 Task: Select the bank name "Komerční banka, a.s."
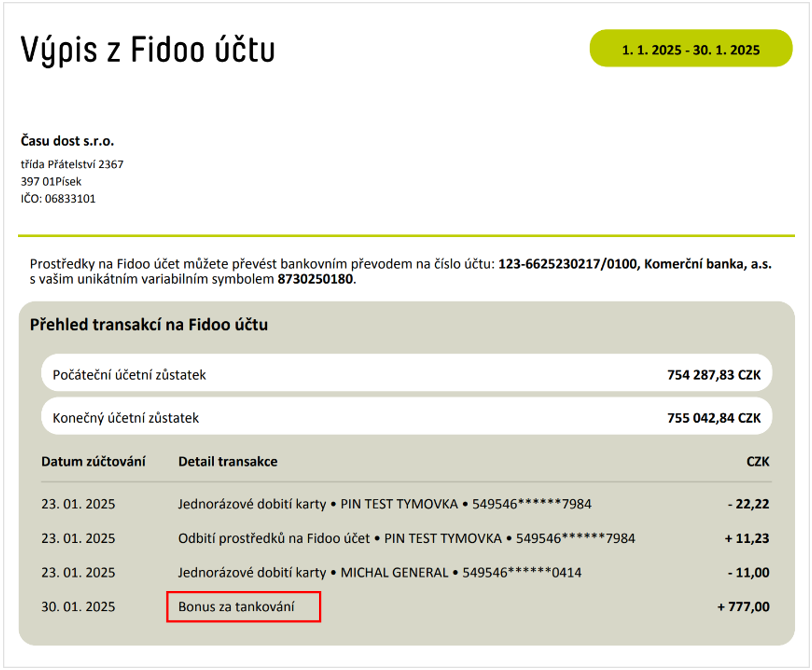click(x=708, y=264)
